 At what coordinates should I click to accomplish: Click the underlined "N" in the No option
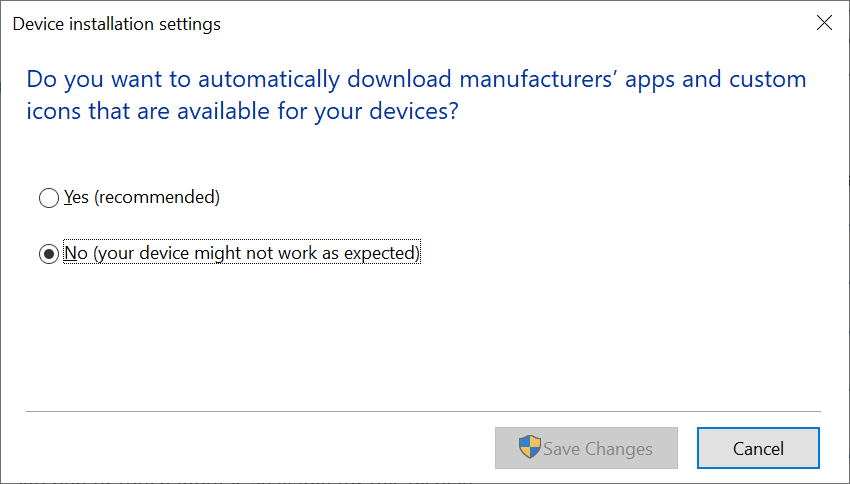70,253
